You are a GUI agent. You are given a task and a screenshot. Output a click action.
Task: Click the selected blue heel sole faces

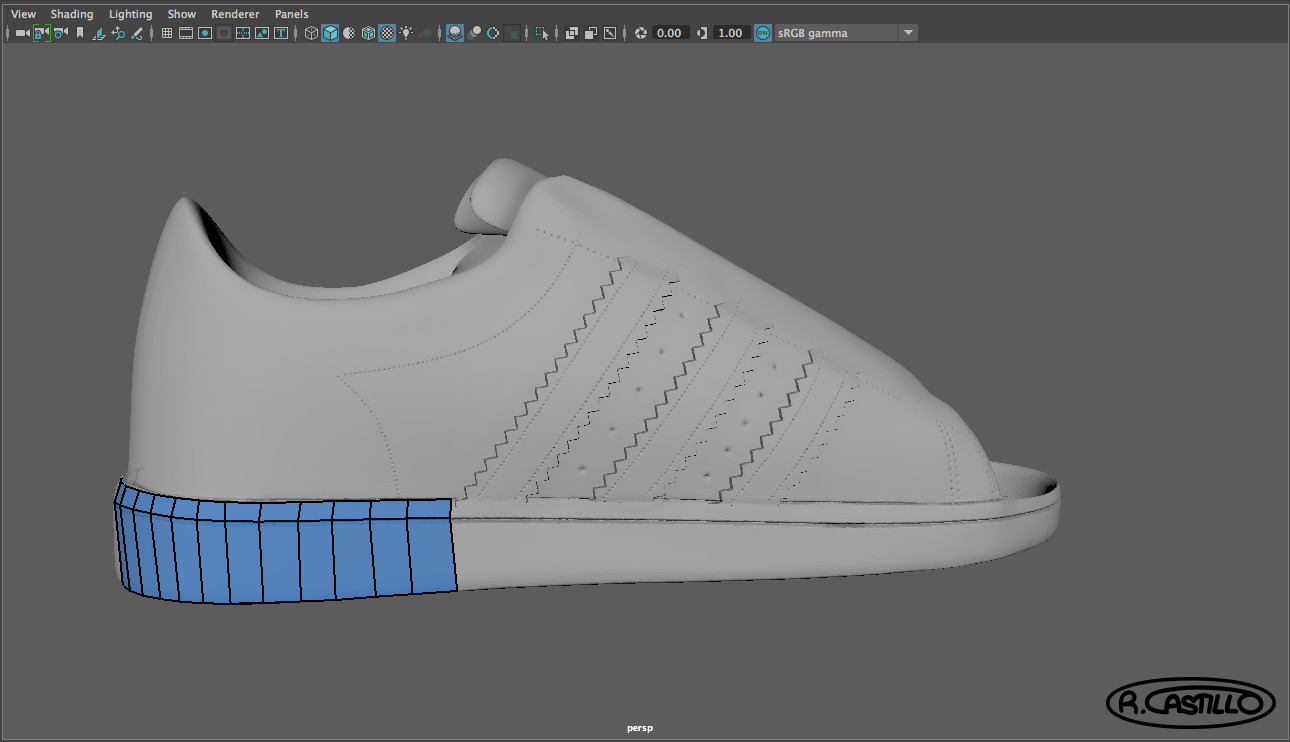(x=285, y=548)
